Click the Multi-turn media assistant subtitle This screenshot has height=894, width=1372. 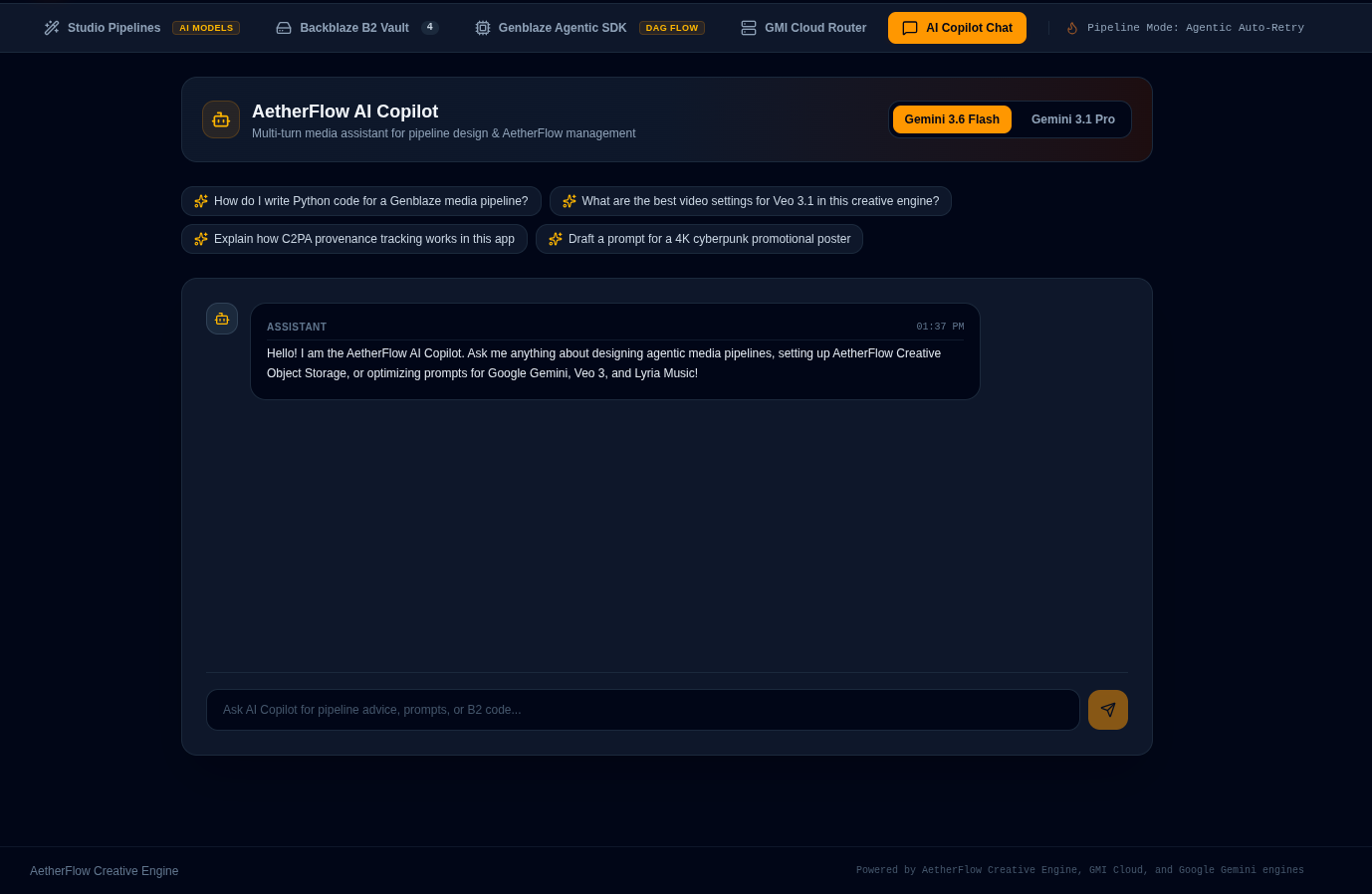(444, 133)
